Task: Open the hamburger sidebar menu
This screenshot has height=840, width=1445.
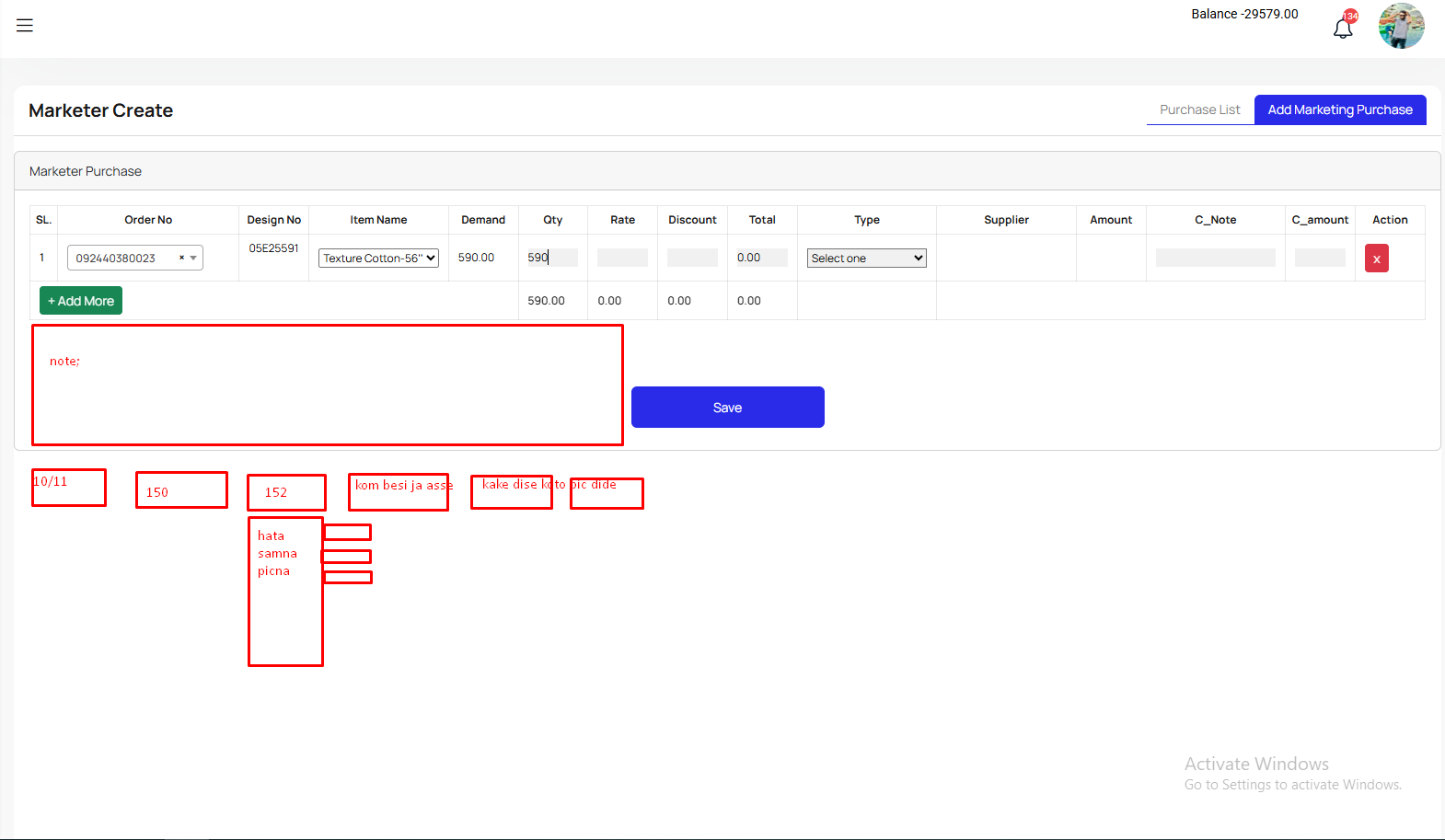Action: pos(25,26)
